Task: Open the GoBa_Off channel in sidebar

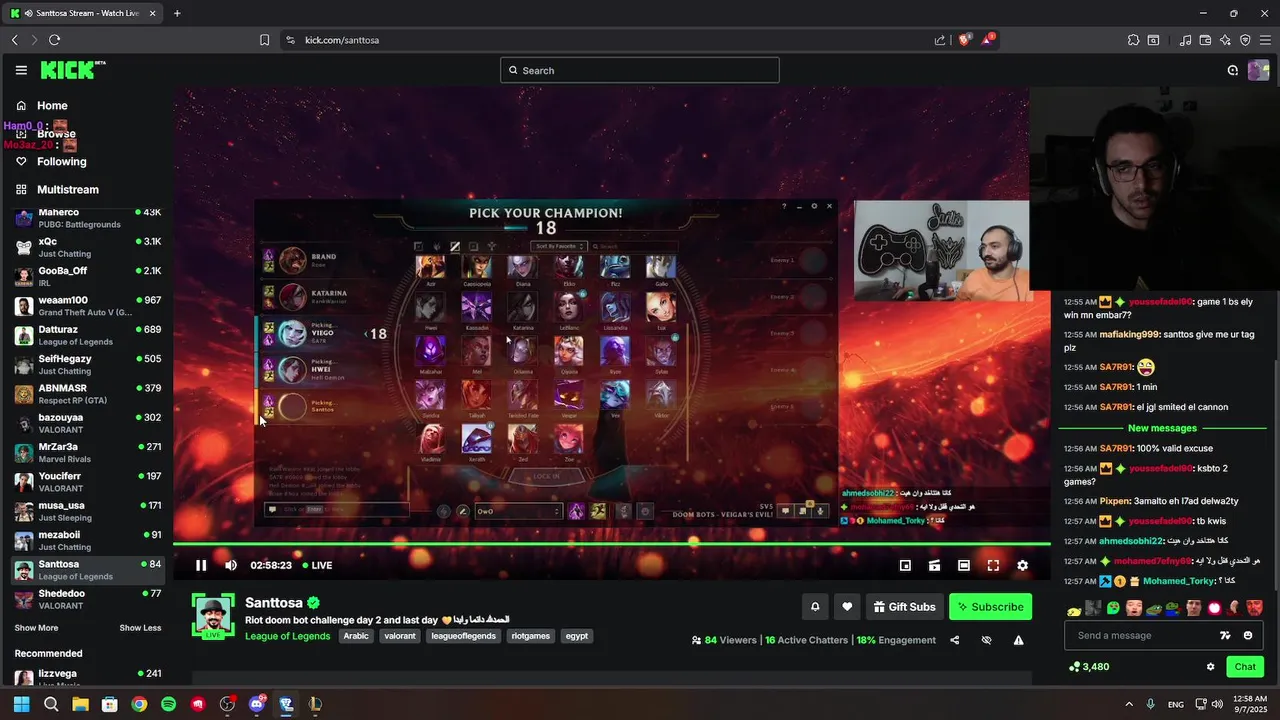Action: [x=87, y=276]
